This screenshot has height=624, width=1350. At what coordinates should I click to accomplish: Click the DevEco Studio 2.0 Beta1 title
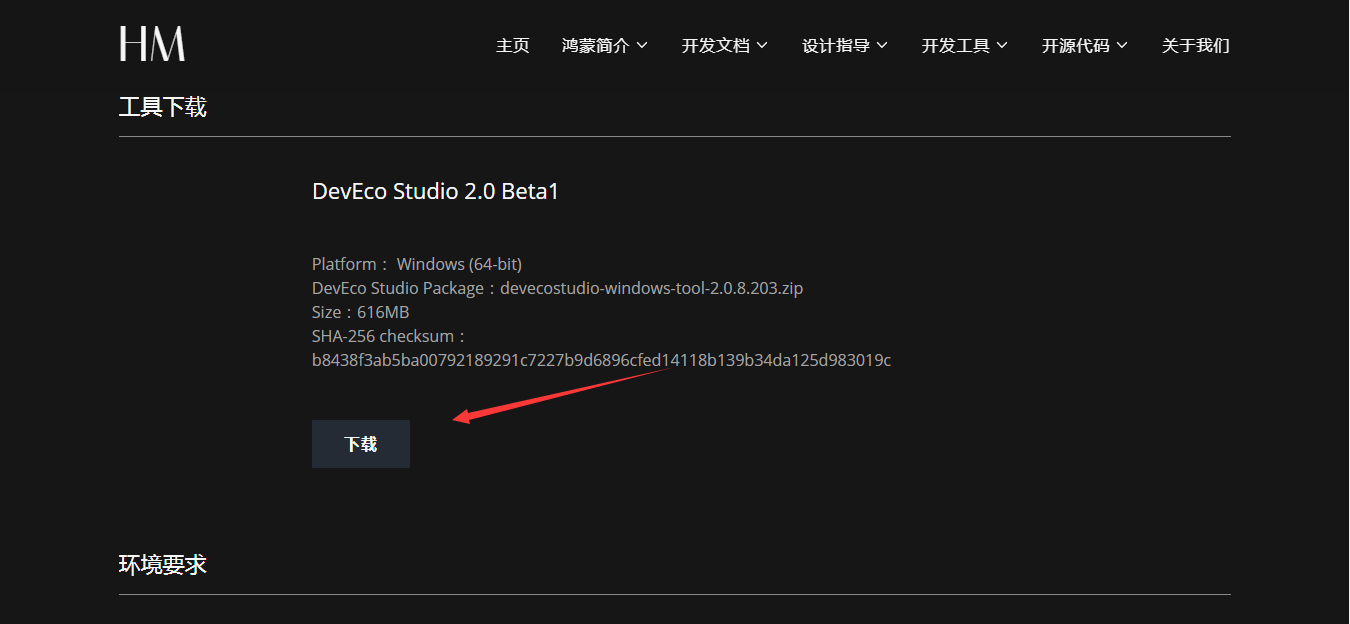click(436, 191)
